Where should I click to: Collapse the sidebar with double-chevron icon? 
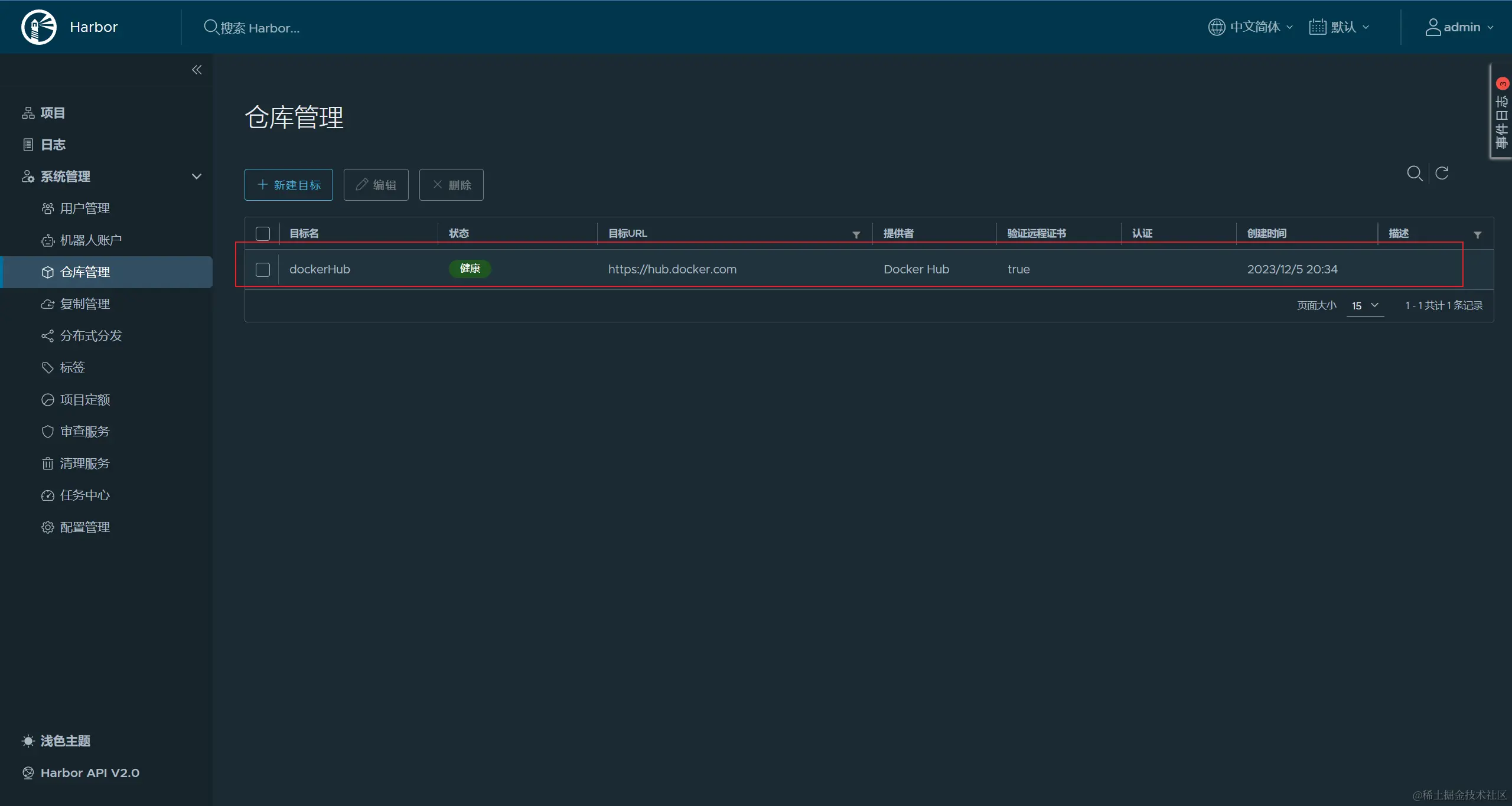197,70
